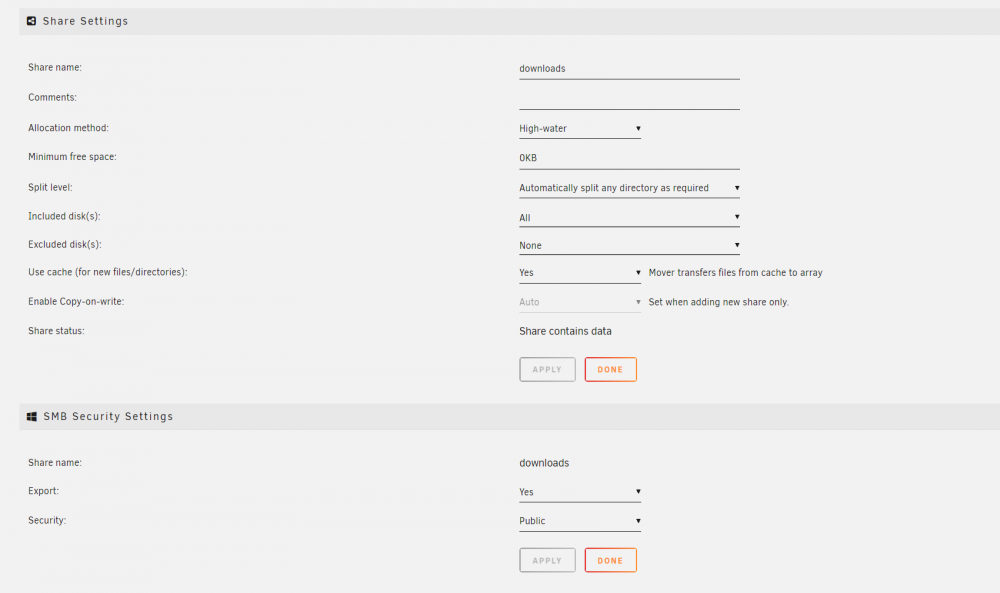
Task: Click the 'Use cache (for new files/directories)' label
Action: [108, 272]
